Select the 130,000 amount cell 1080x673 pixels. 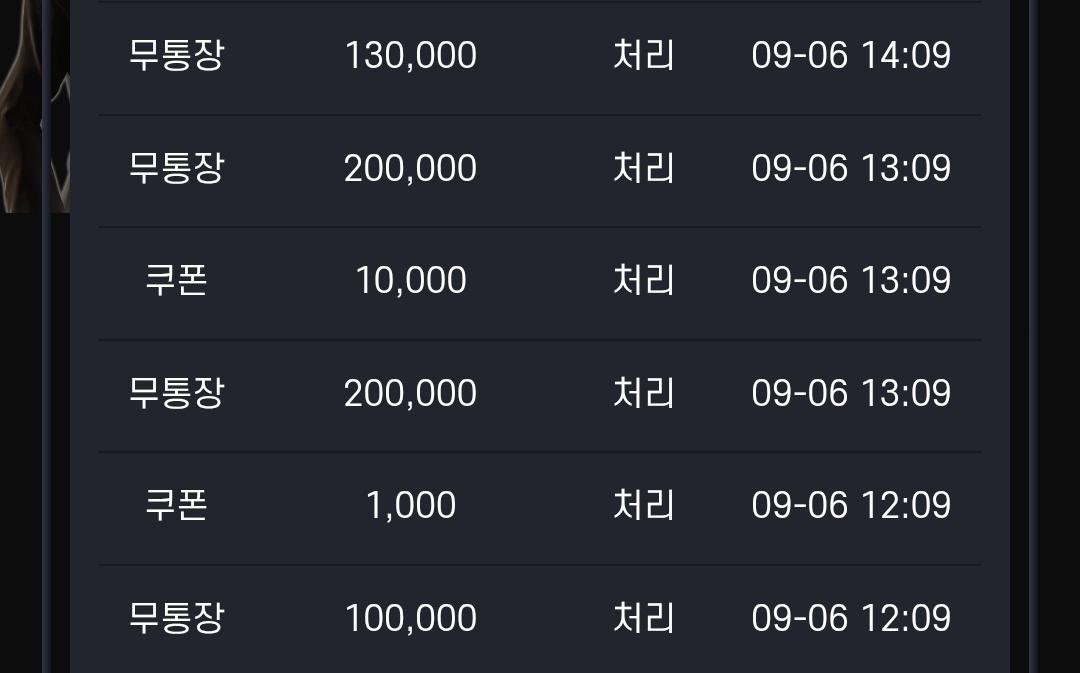point(411,55)
